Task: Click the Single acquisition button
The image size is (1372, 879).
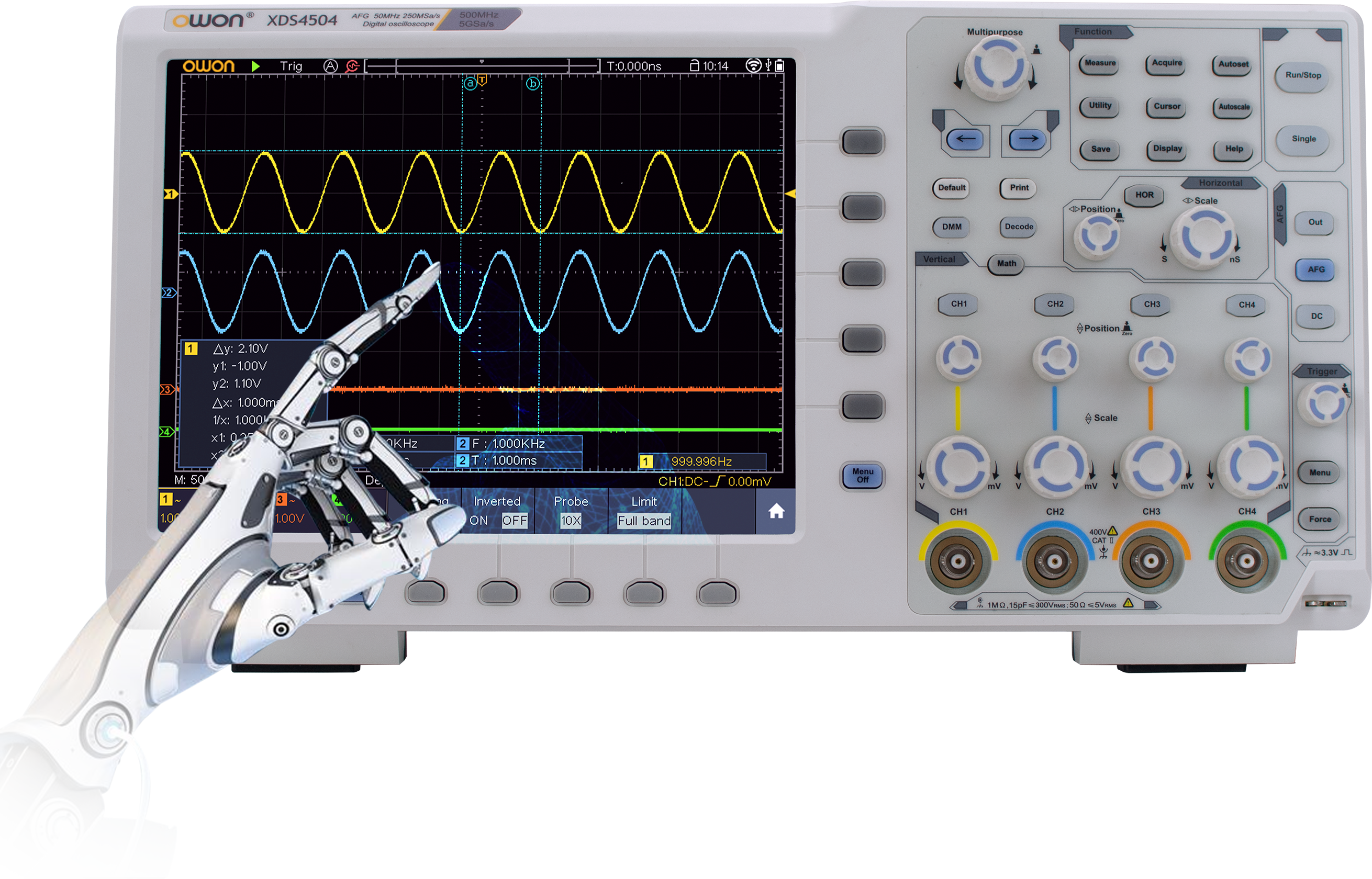Action: point(1303,139)
